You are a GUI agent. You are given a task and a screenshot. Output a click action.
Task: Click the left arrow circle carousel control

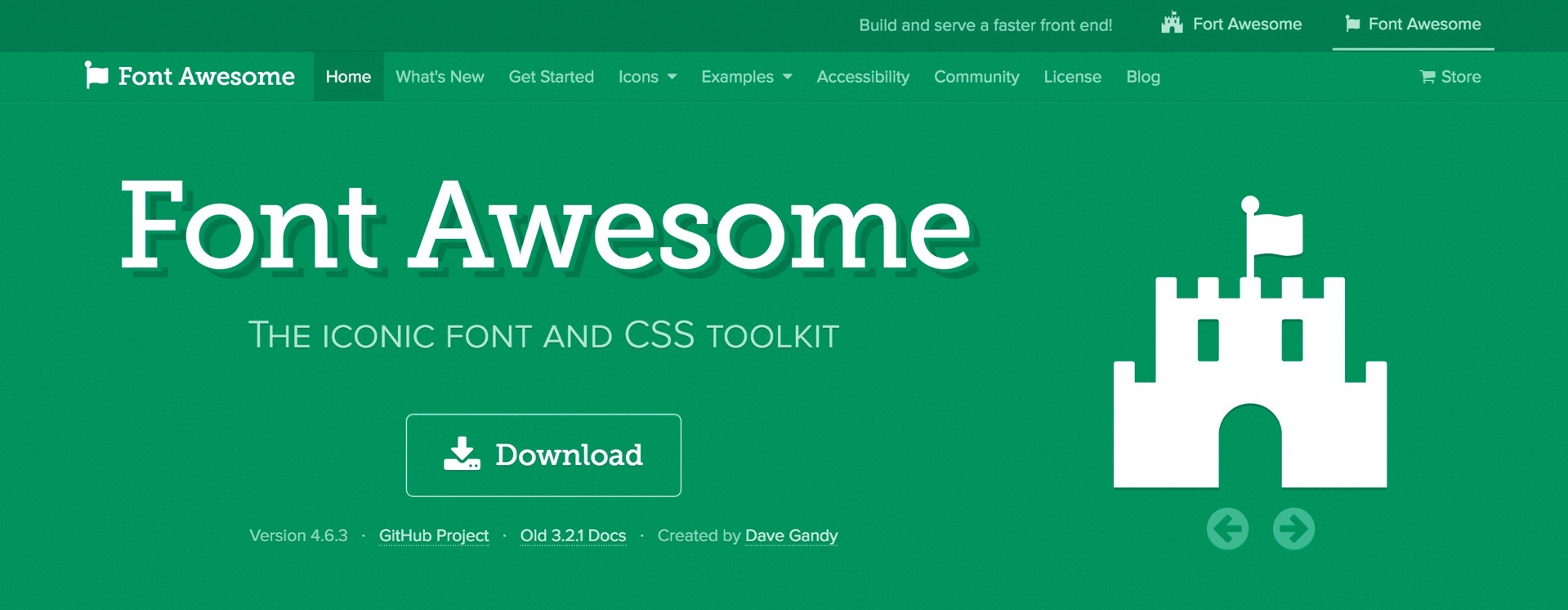coord(1227,528)
